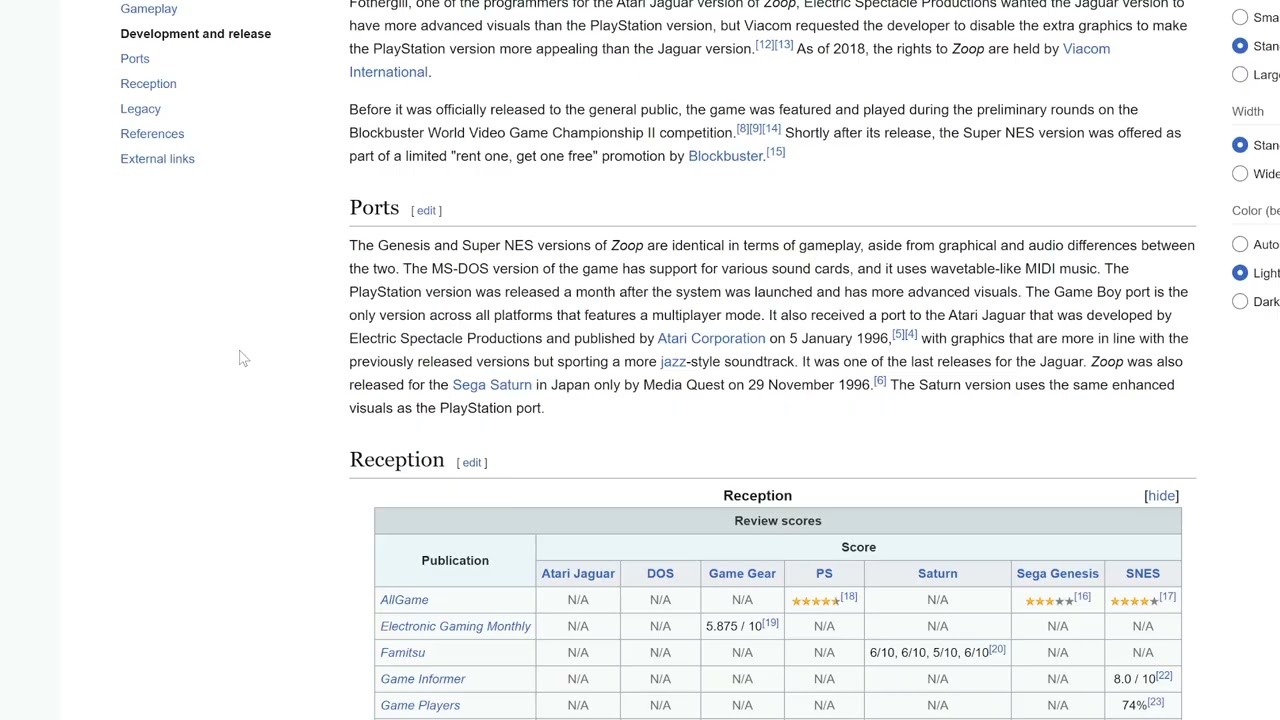Choose the Automatic color radio button
This screenshot has height=720, width=1280.
pos(1240,244)
